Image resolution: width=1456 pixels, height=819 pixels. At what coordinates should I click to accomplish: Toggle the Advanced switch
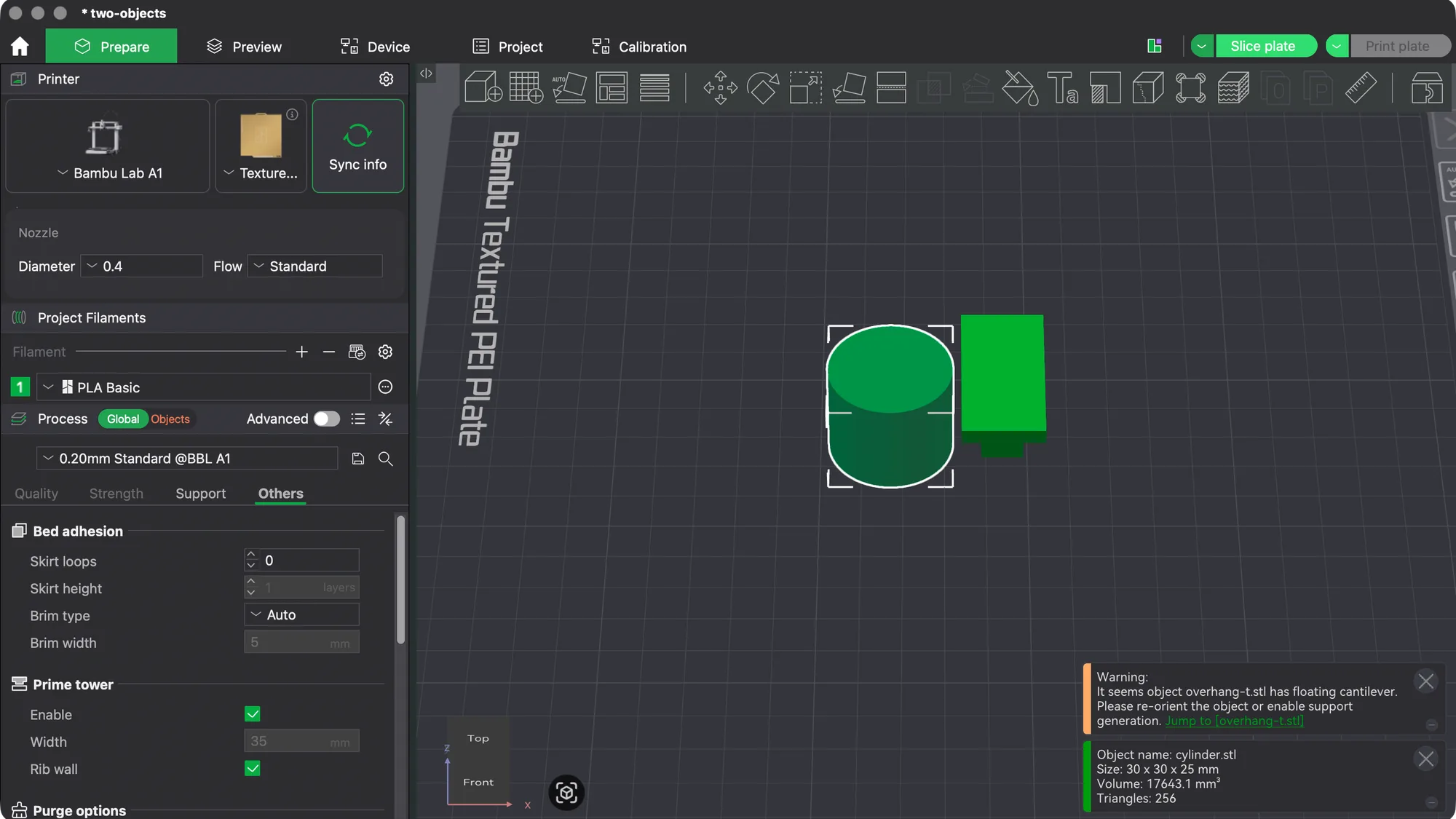327,419
